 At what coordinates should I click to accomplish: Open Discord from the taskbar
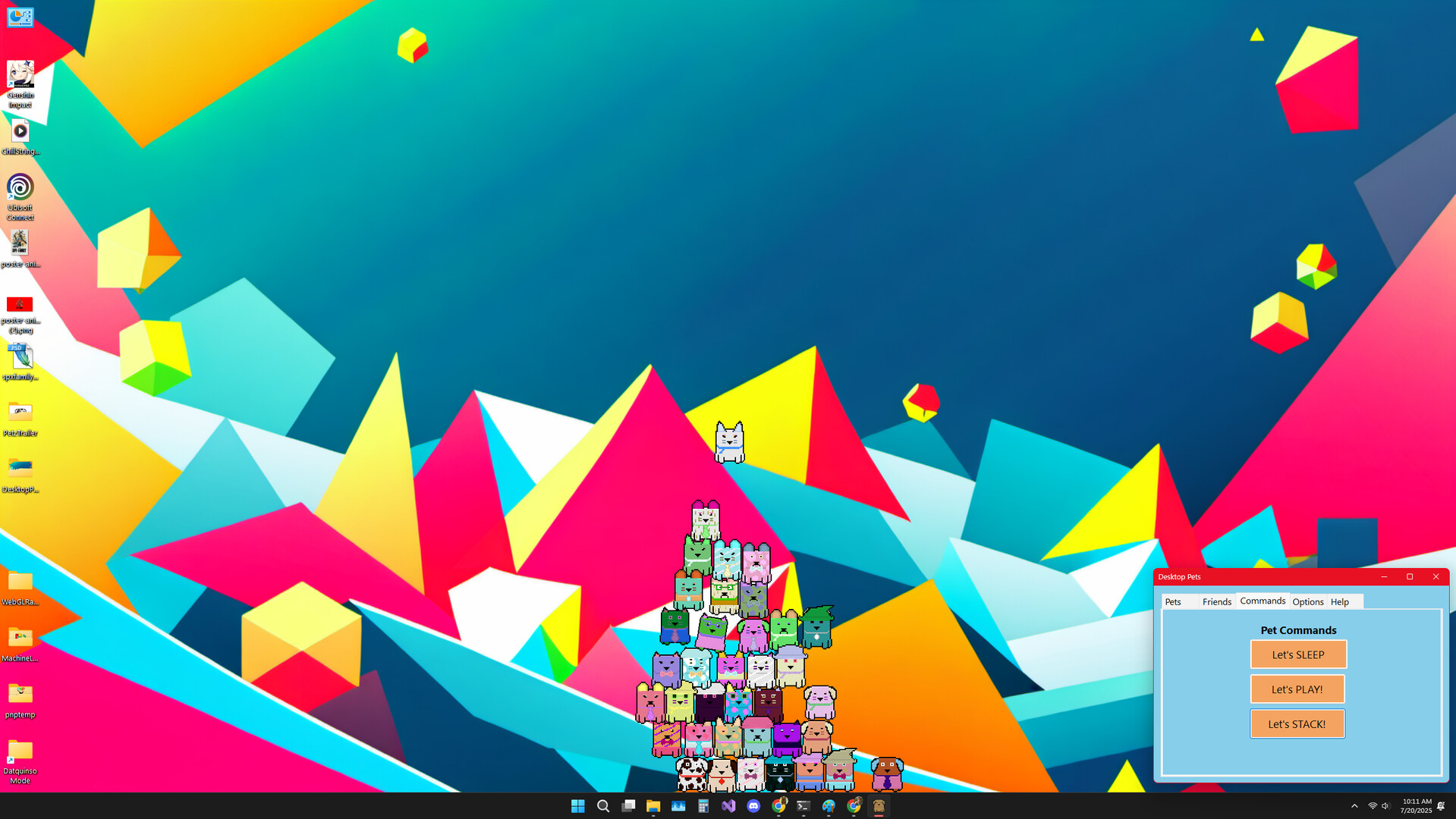753,806
